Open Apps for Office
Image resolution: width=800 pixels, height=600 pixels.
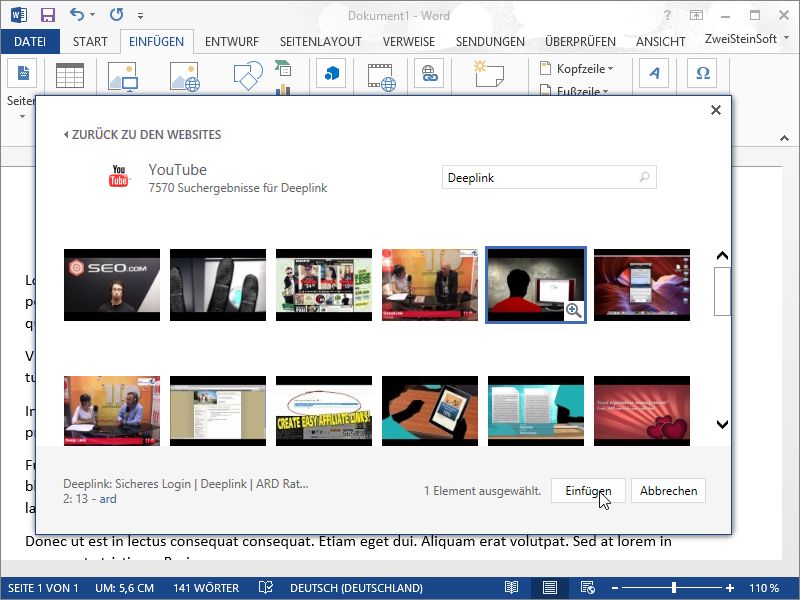[x=332, y=73]
